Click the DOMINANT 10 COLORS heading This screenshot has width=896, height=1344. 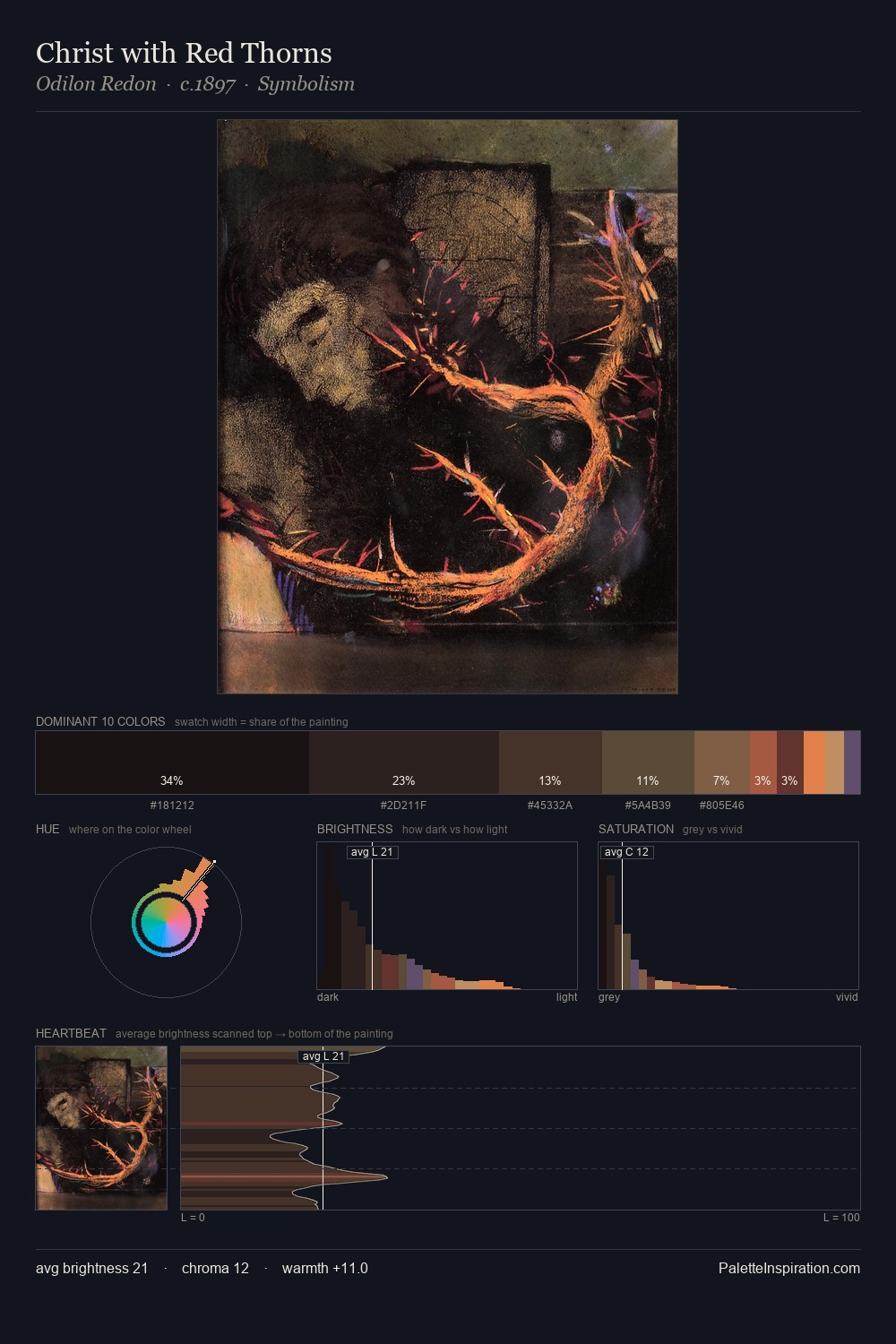(100, 721)
